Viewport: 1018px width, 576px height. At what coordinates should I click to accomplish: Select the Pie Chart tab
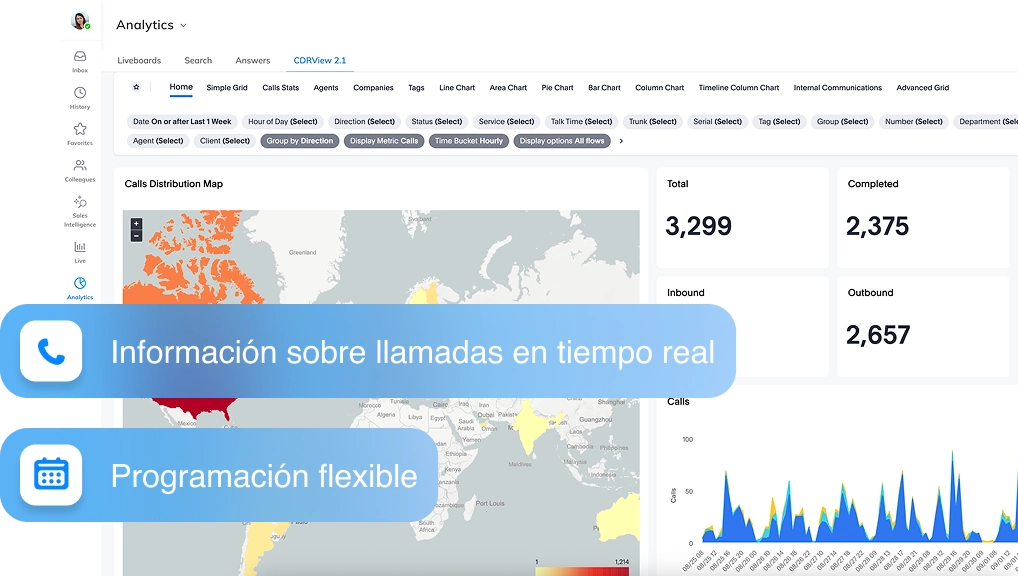(x=557, y=88)
